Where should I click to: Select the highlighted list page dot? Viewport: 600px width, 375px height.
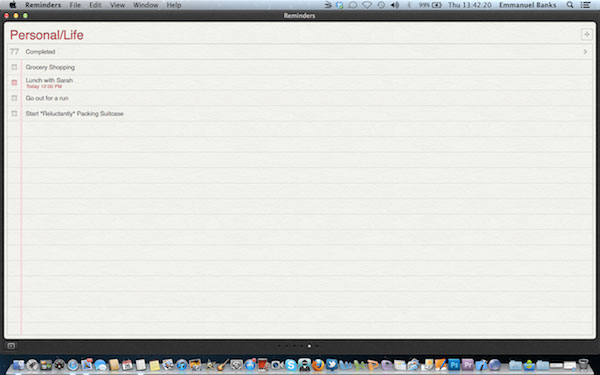click(x=309, y=346)
